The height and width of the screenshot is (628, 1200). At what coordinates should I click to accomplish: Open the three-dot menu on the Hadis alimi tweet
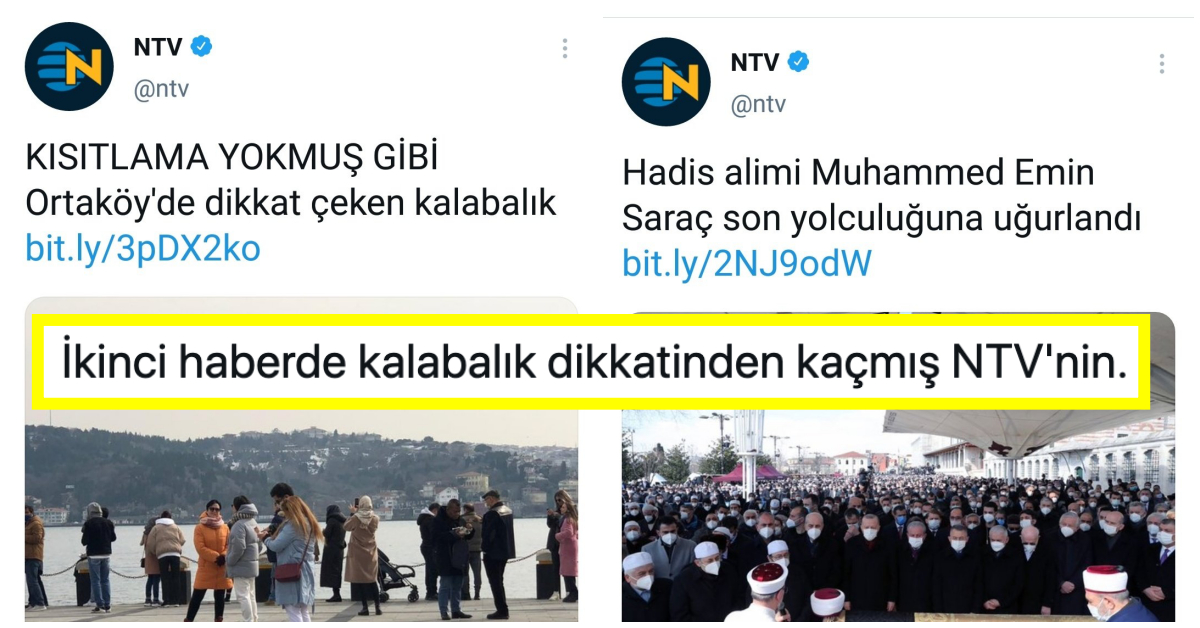[1162, 64]
